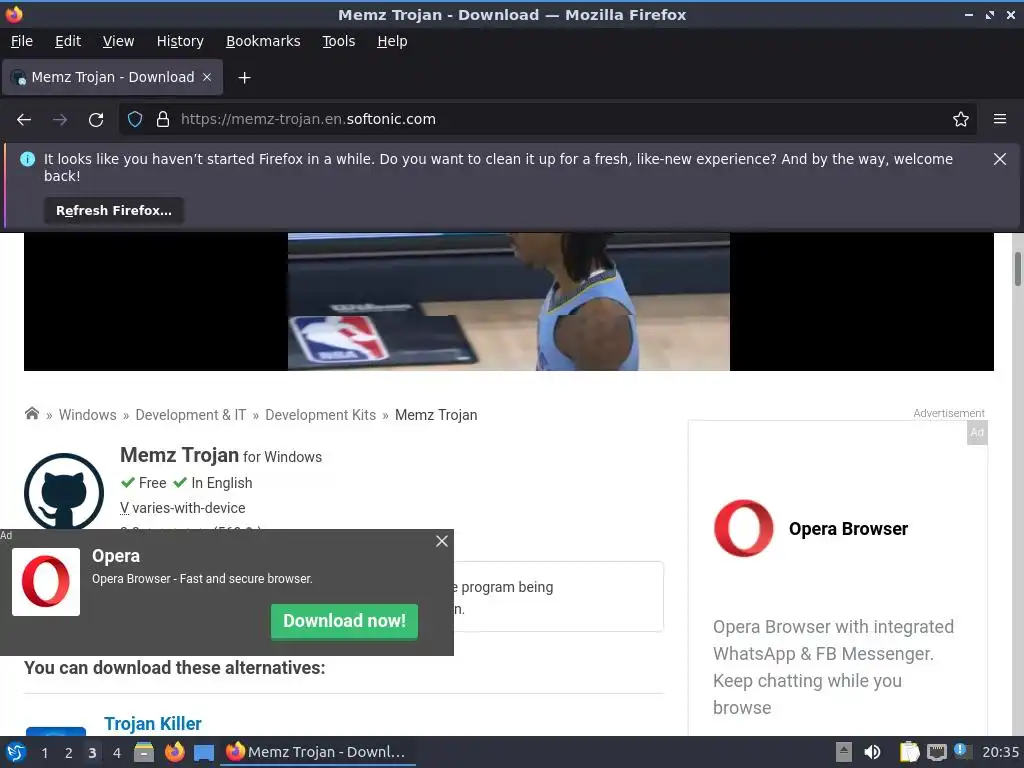Click the home breadcrumb icon
Image resolution: width=1024 pixels, height=768 pixels.
point(31,413)
